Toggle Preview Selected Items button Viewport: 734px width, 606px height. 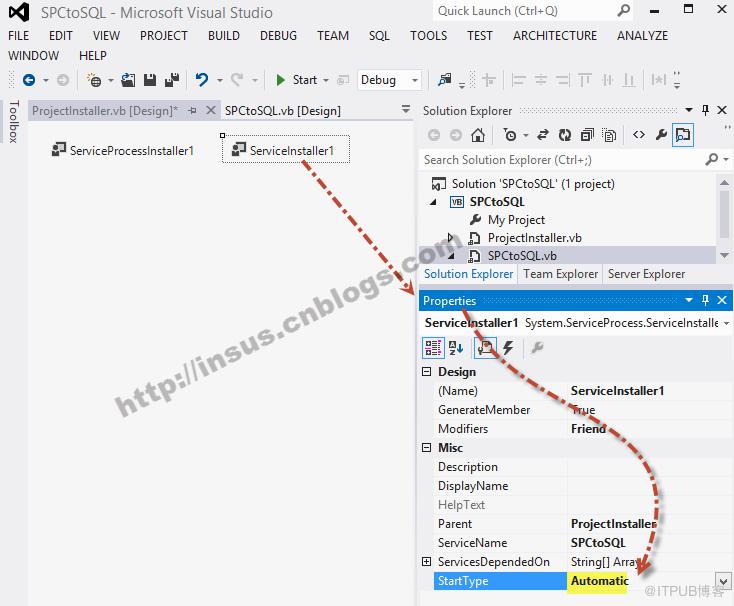click(683, 135)
